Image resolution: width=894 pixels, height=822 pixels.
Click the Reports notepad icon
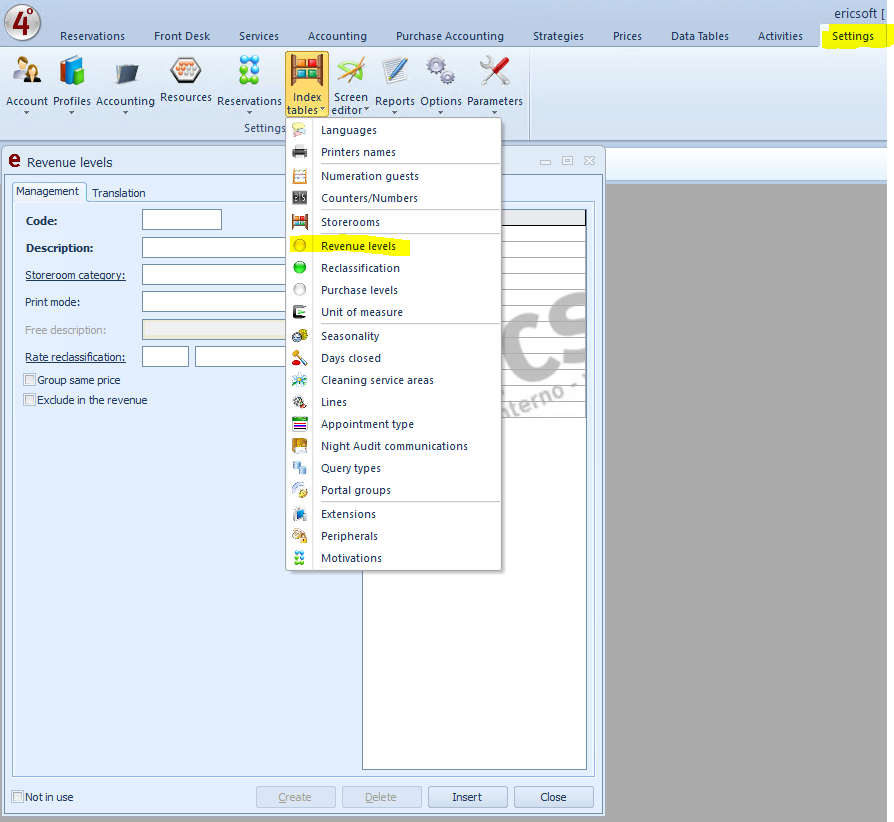pyautogui.click(x=395, y=71)
